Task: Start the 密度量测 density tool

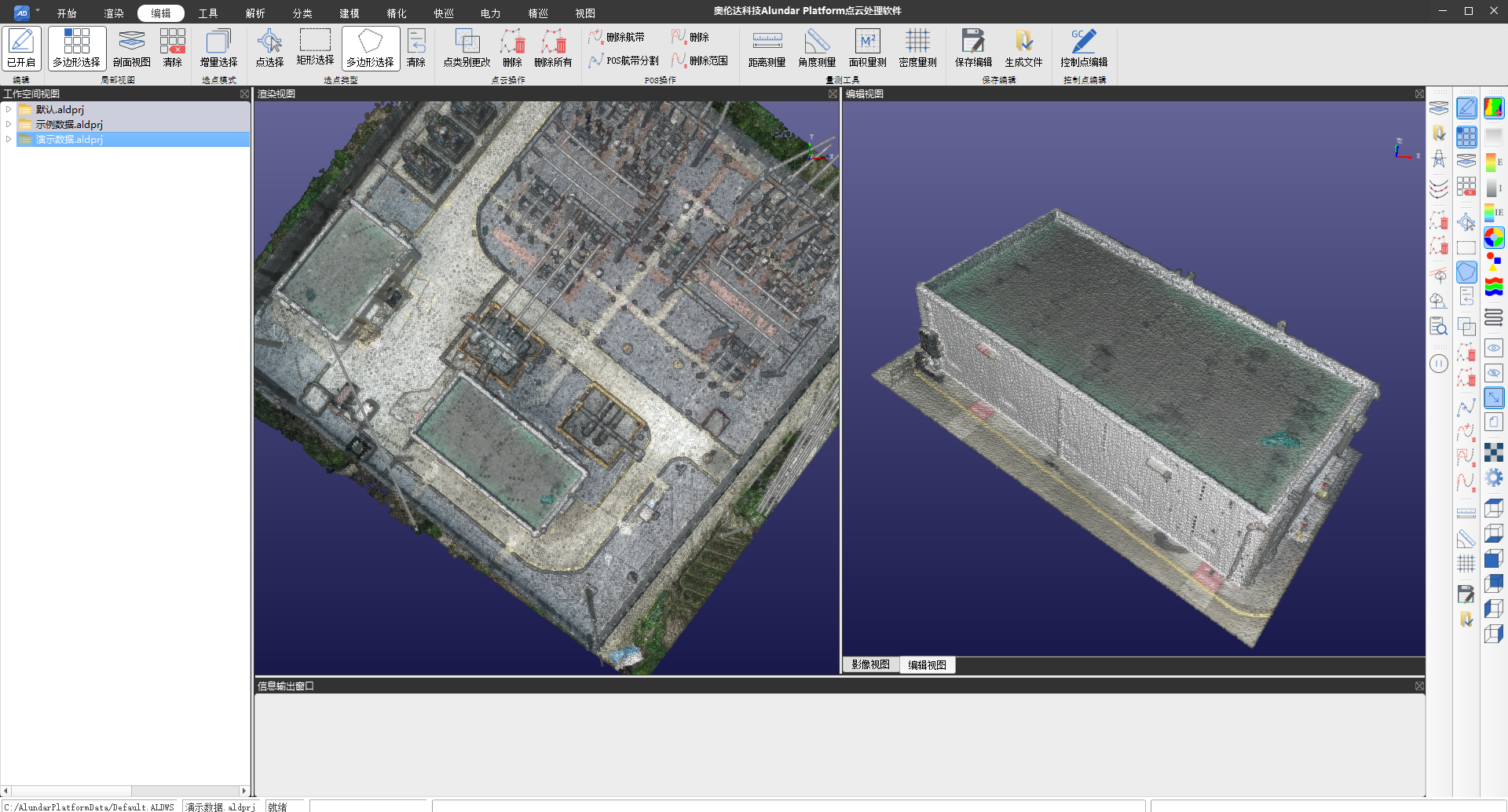Action: pos(917,49)
